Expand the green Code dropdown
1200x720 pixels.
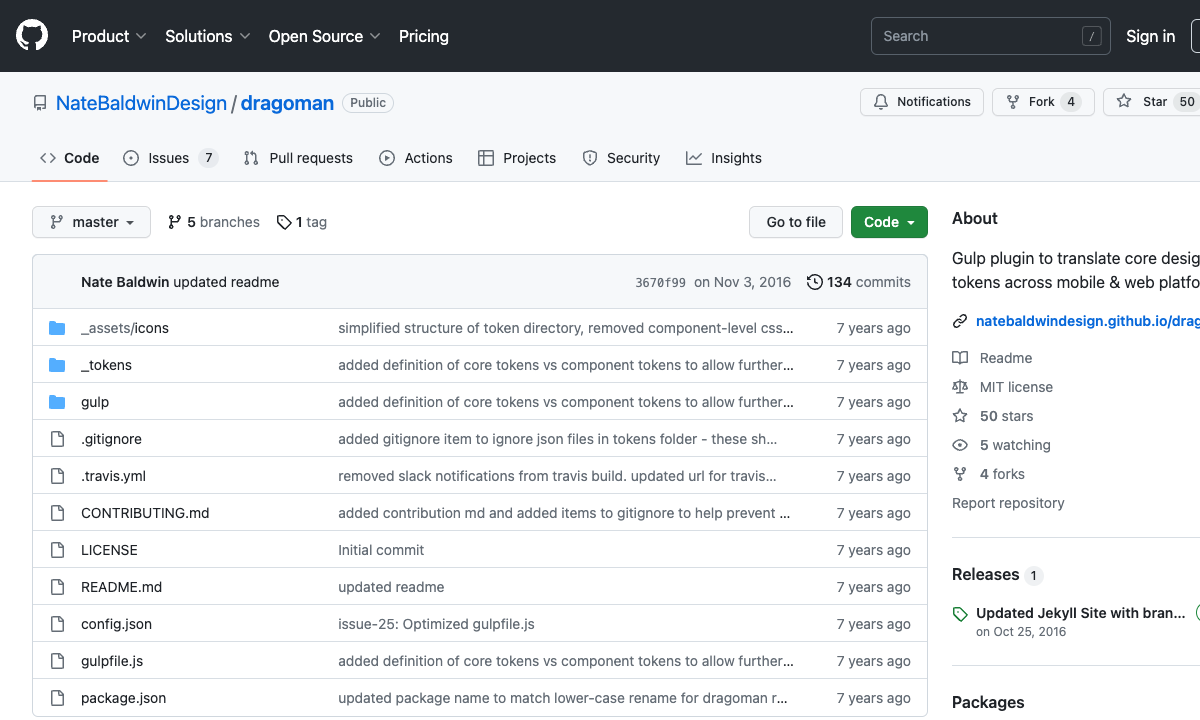[x=889, y=222]
